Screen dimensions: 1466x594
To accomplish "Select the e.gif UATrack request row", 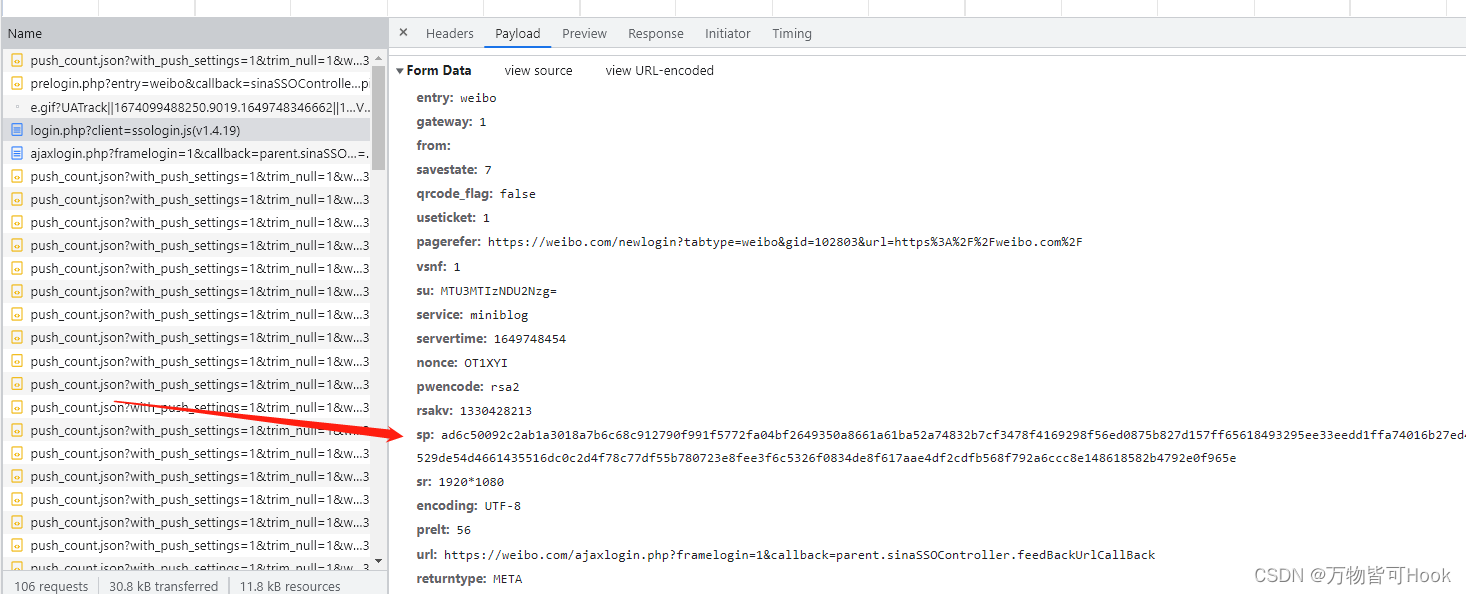I will tap(186, 107).
